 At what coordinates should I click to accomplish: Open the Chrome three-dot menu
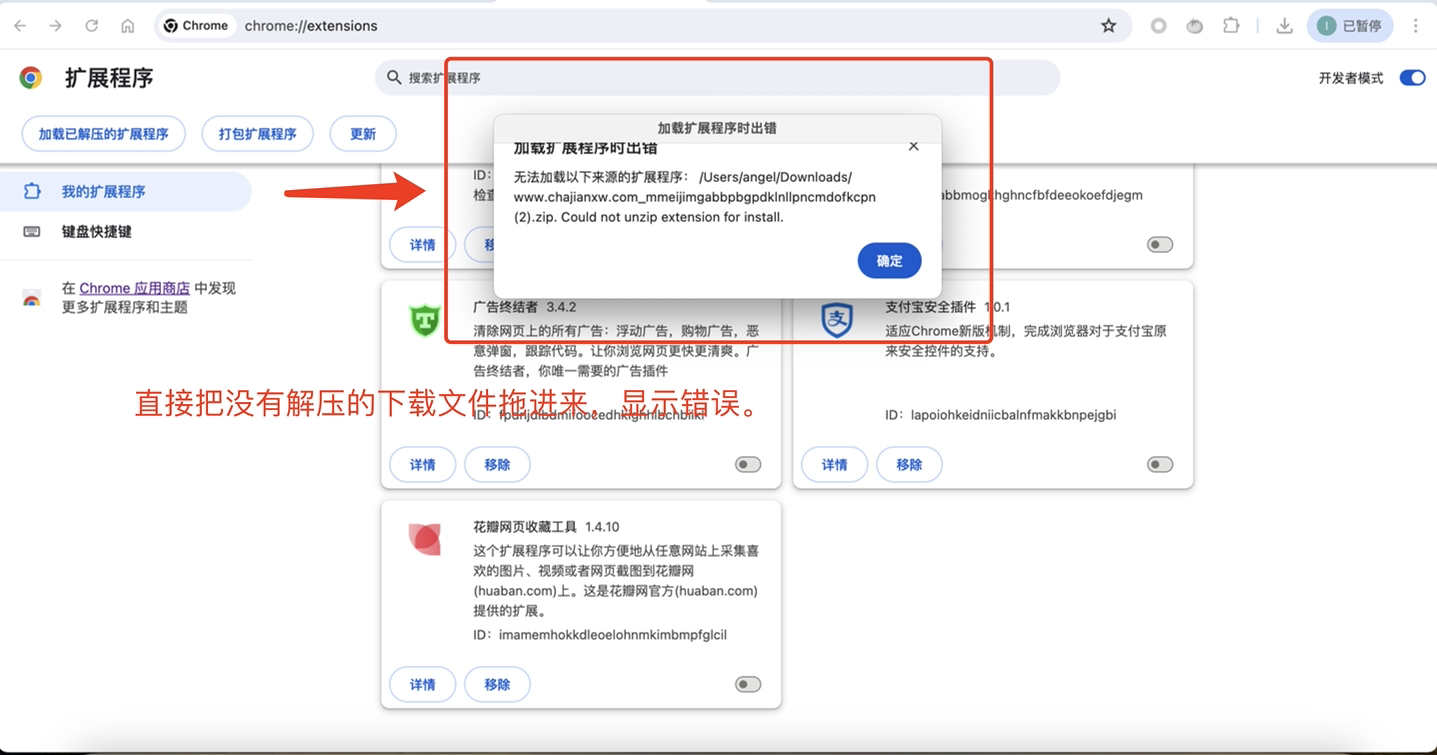(1415, 26)
